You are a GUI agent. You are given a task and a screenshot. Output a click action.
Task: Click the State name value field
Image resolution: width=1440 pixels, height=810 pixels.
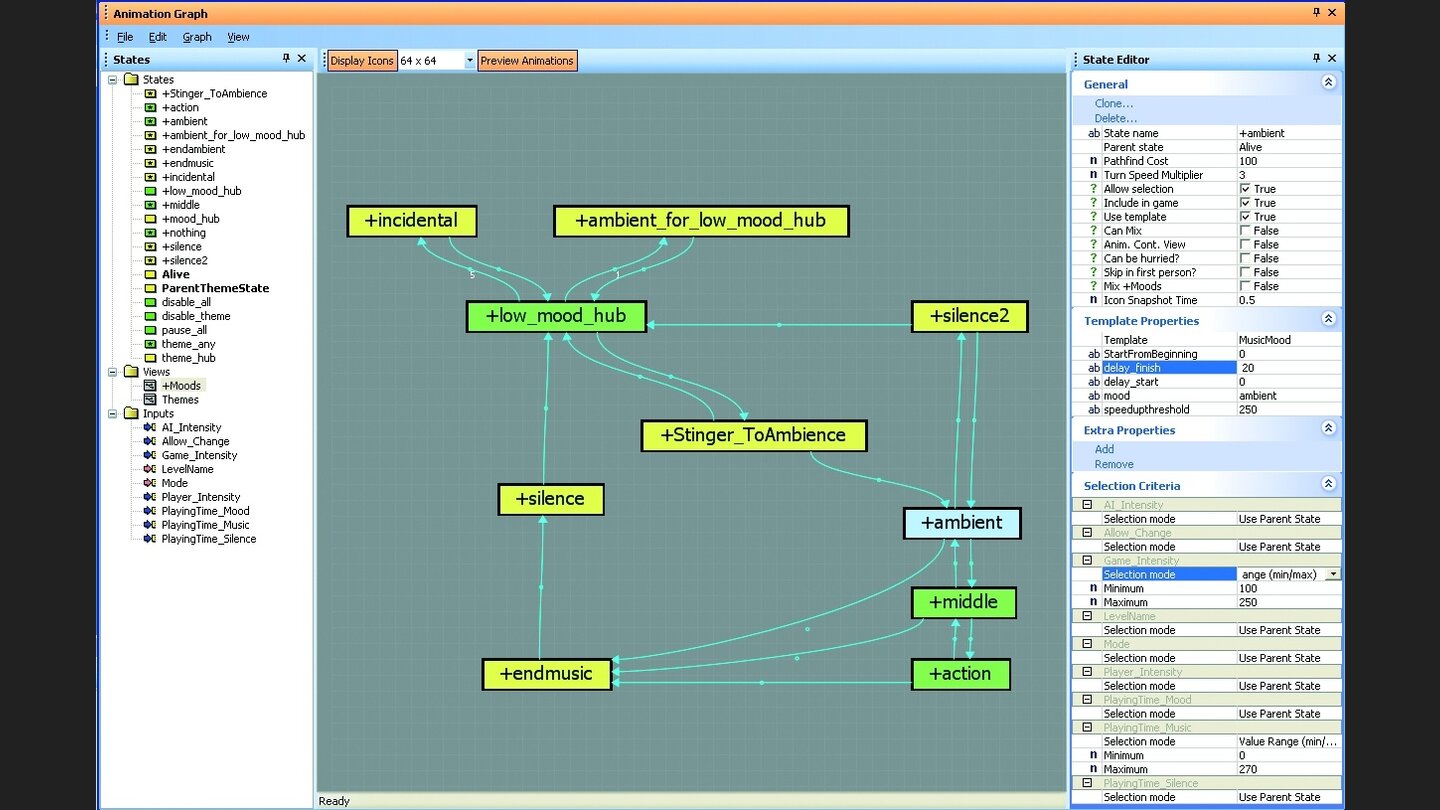tap(1289, 133)
